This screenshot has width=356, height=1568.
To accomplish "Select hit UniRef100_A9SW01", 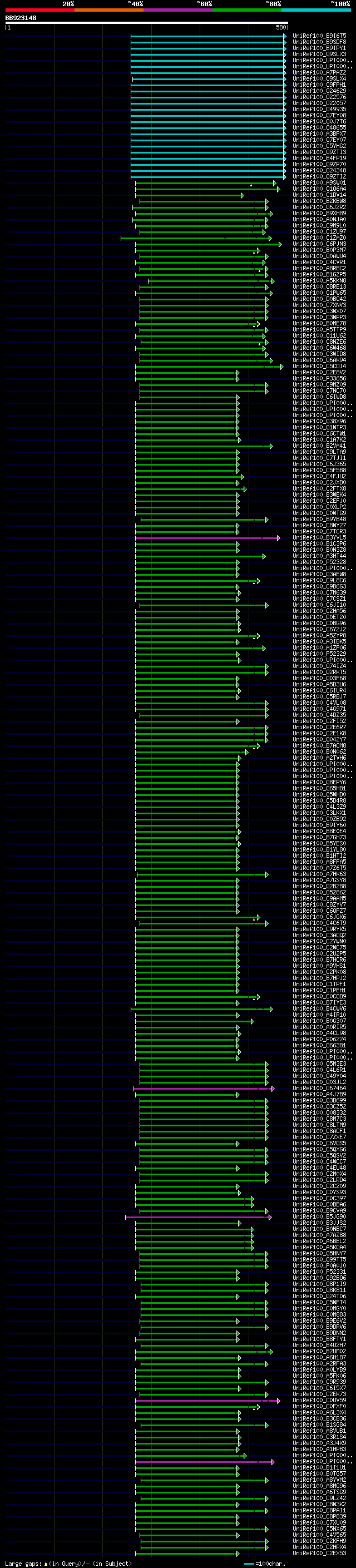I will (319, 183).
